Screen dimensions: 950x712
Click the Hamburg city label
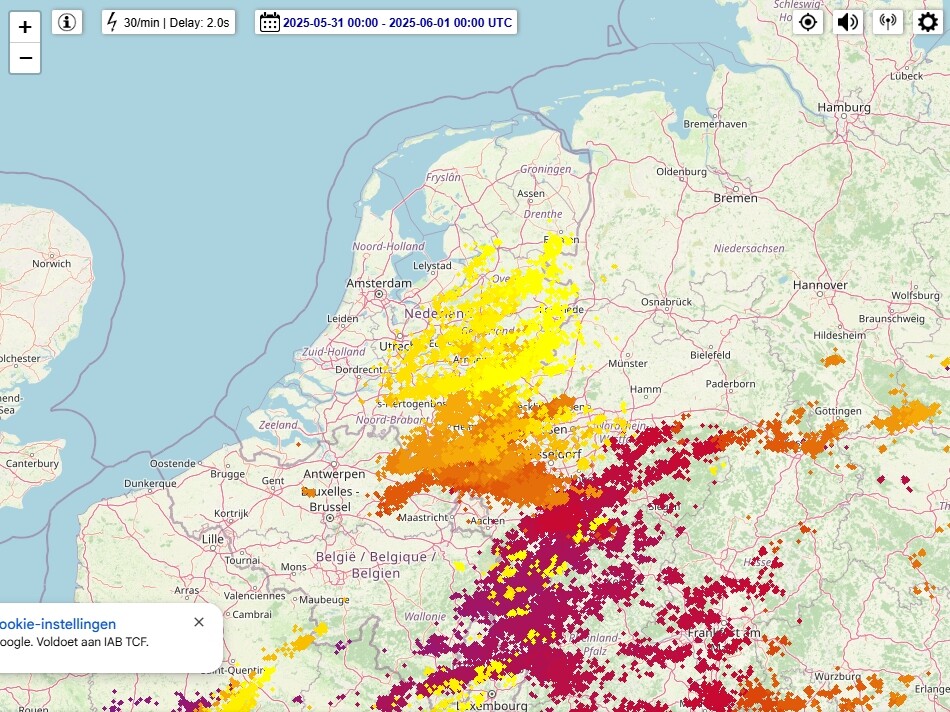844,107
